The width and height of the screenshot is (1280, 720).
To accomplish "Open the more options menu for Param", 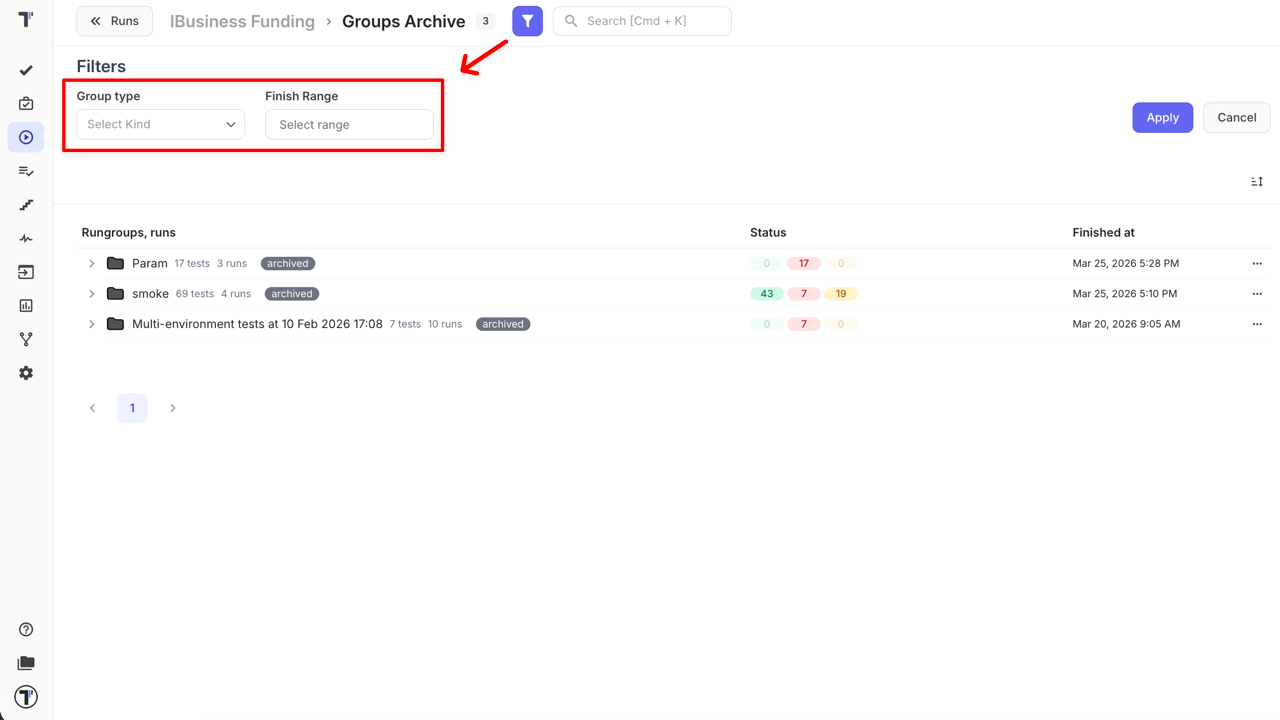I will (1257, 264).
